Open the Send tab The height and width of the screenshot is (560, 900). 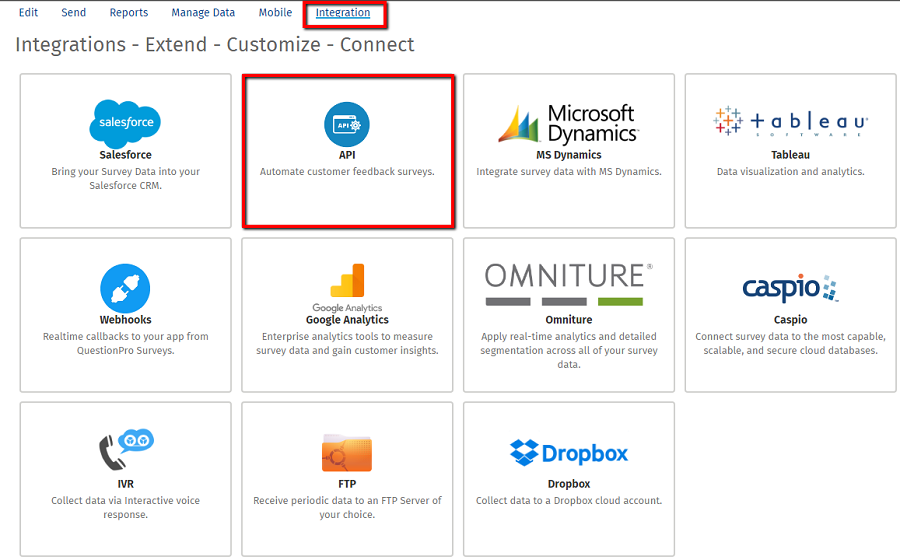(x=73, y=12)
